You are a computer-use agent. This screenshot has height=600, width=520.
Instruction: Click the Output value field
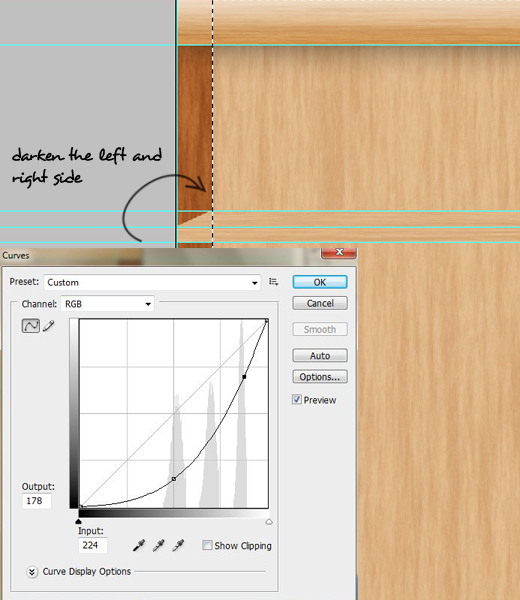click(37, 501)
